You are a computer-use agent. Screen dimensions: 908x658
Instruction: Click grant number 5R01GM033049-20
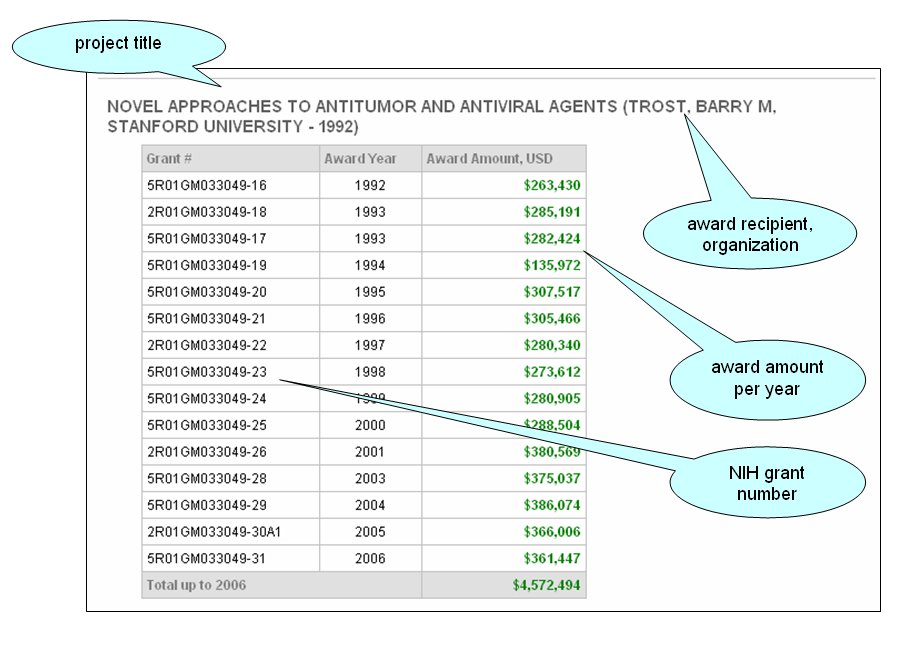207,292
